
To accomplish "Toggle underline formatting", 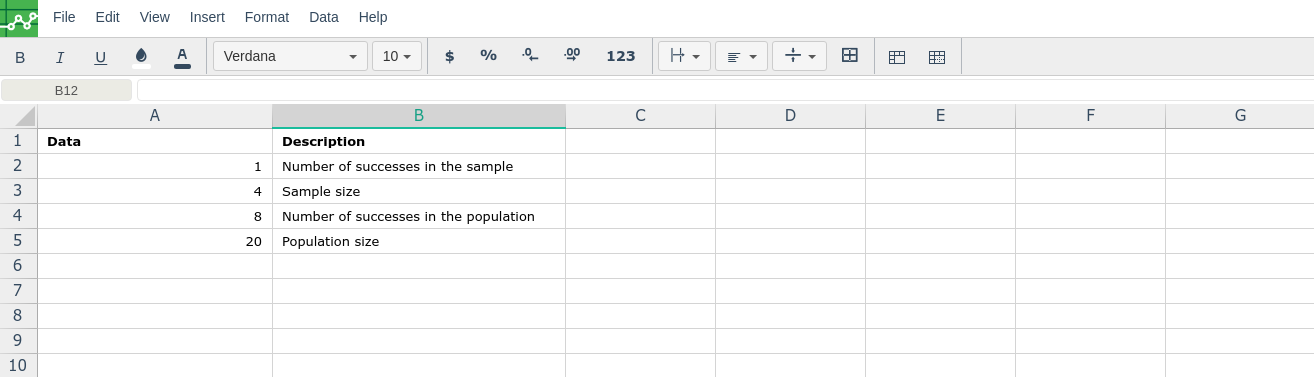I will coord(101,57).
